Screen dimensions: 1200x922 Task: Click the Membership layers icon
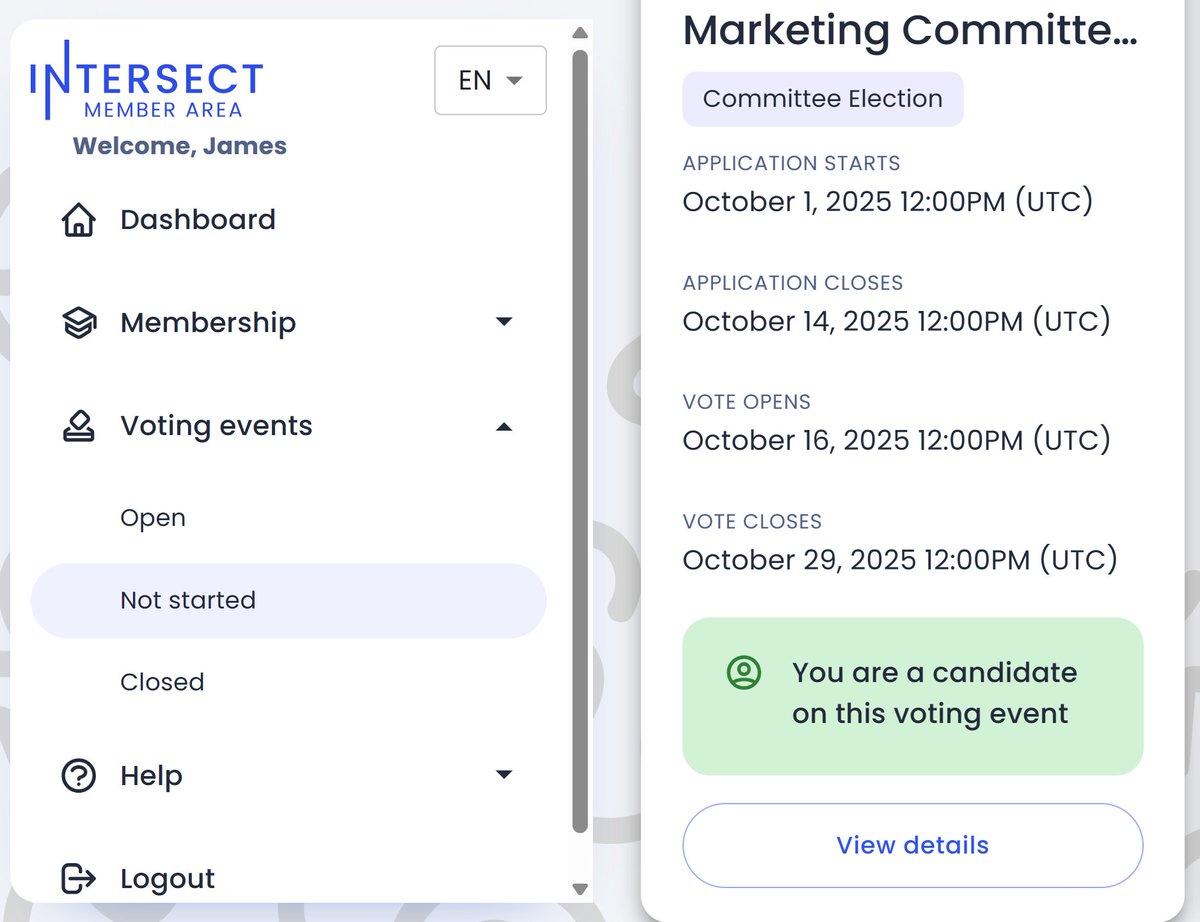coord(78,323)
